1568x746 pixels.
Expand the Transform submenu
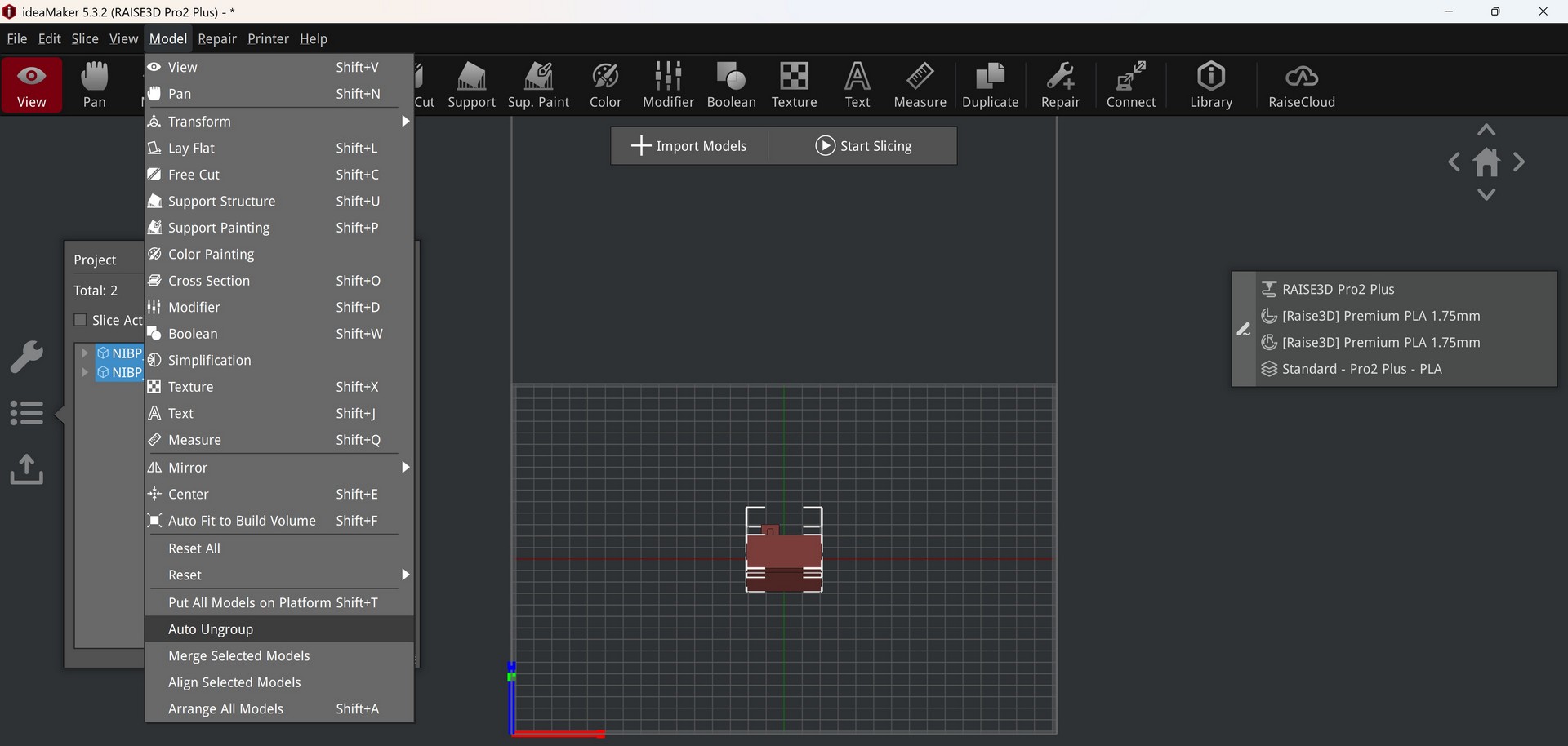pos(279,122)
